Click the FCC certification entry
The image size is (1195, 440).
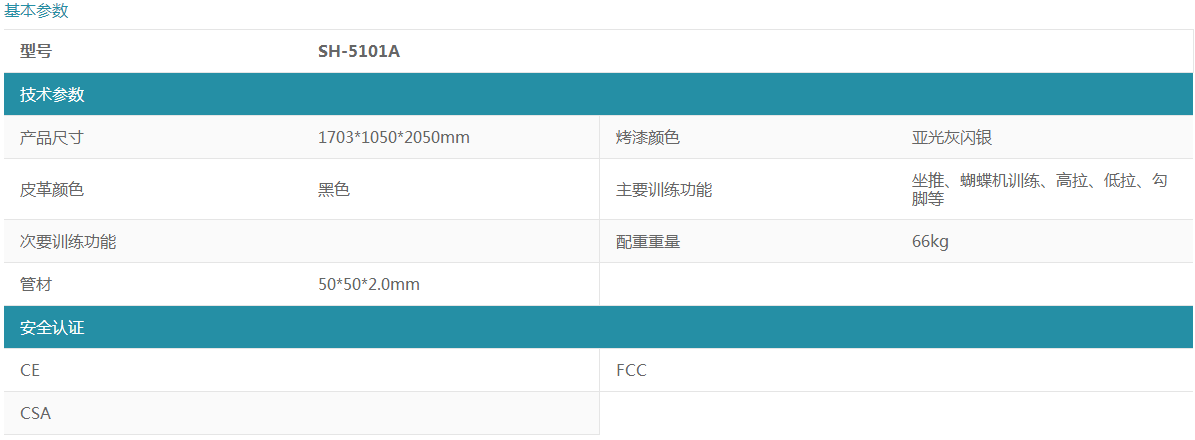(x=632, y=370)
